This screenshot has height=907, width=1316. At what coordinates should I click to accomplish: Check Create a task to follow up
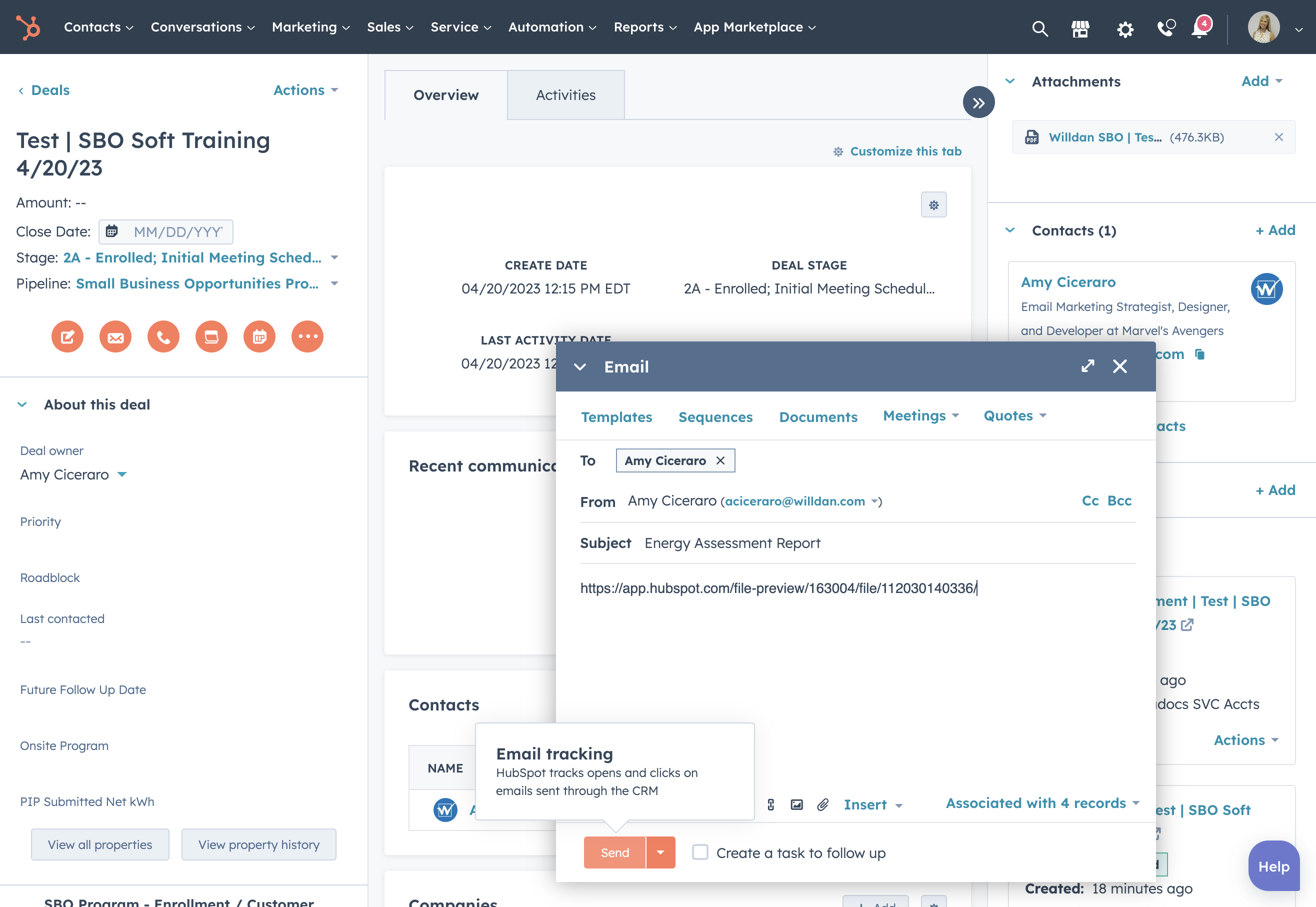point(700,852)
